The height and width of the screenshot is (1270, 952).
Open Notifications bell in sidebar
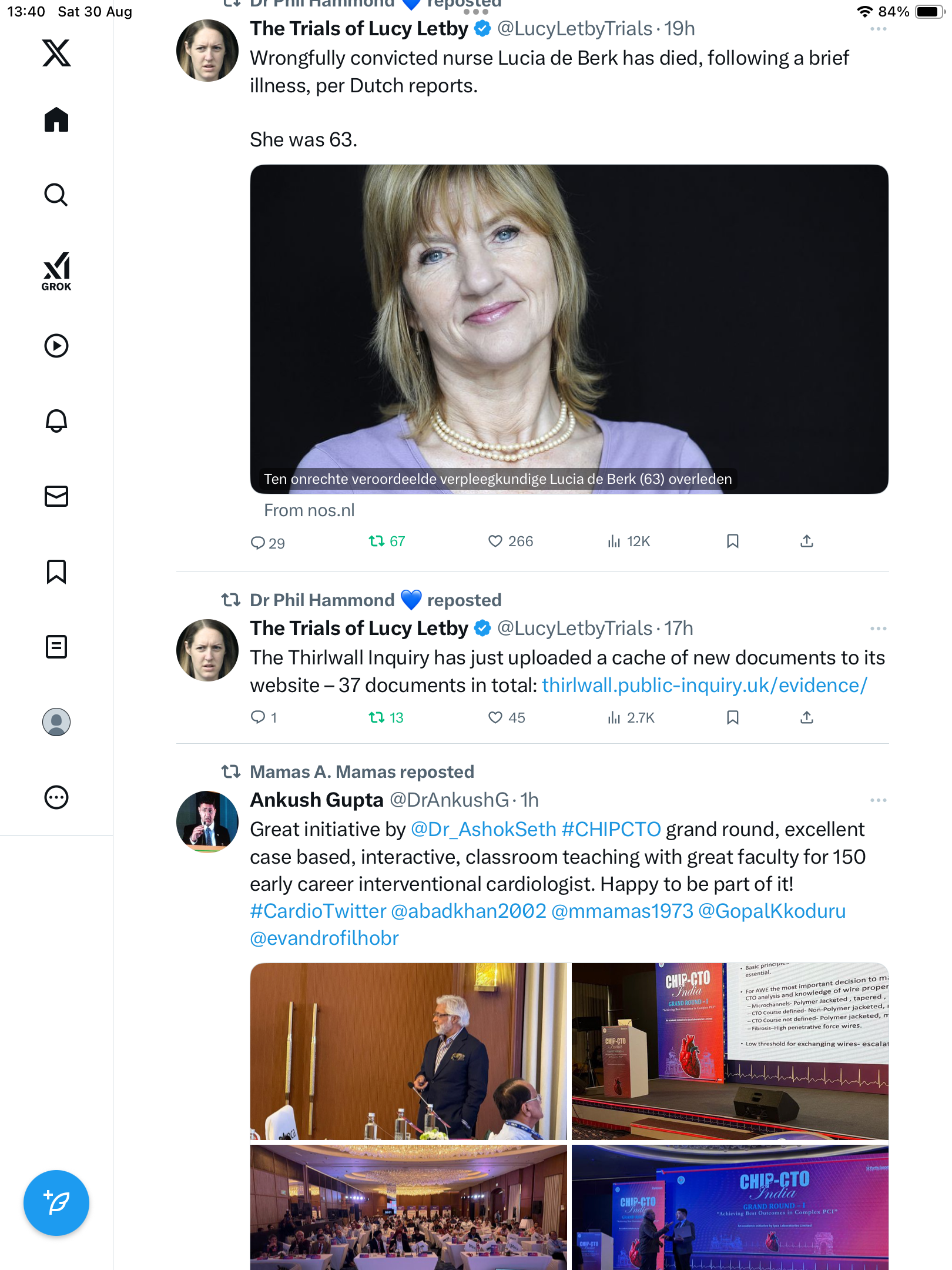coord(56,420)
